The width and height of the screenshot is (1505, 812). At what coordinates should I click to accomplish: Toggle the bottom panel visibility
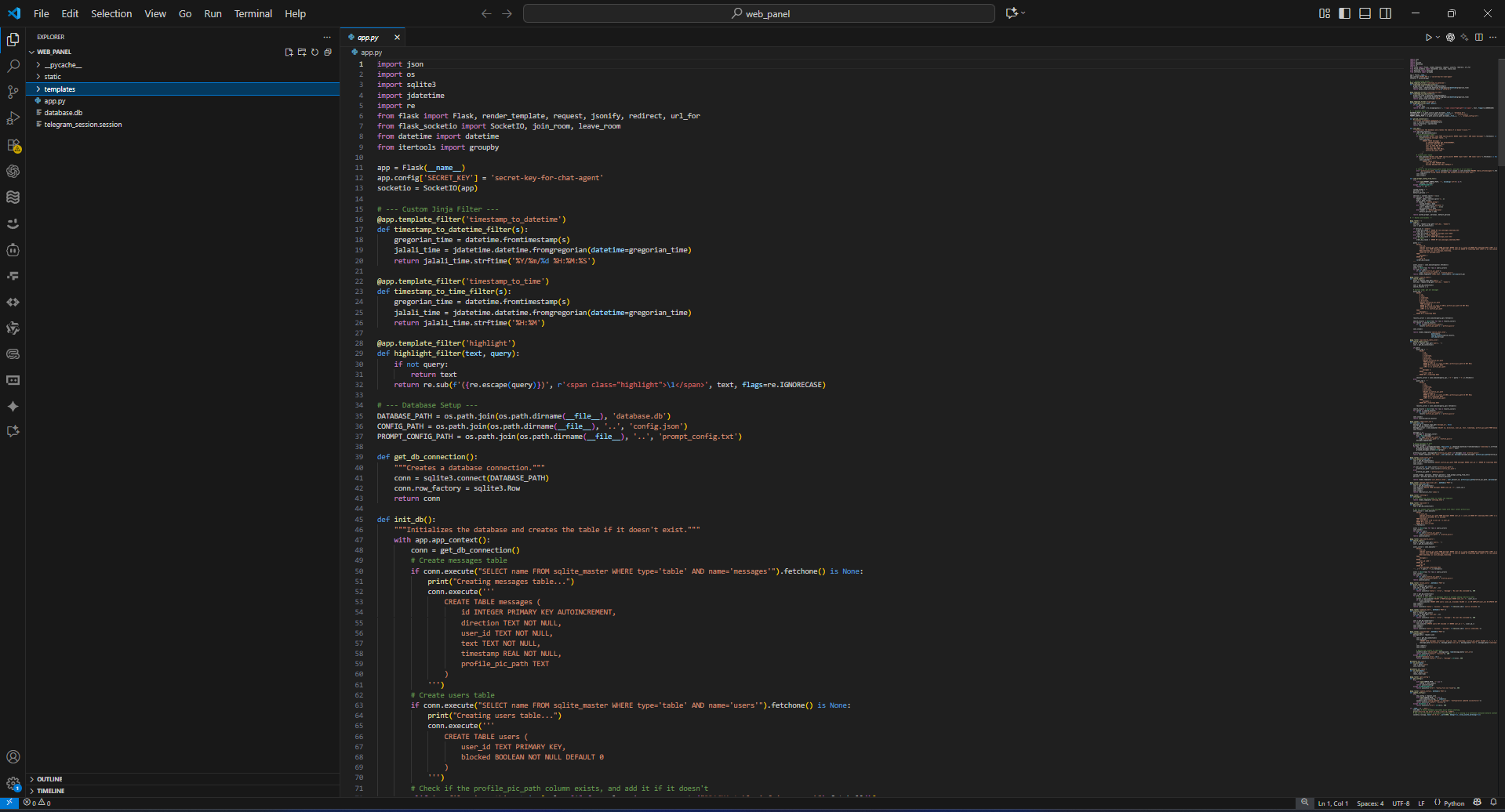click(1365, 13)
